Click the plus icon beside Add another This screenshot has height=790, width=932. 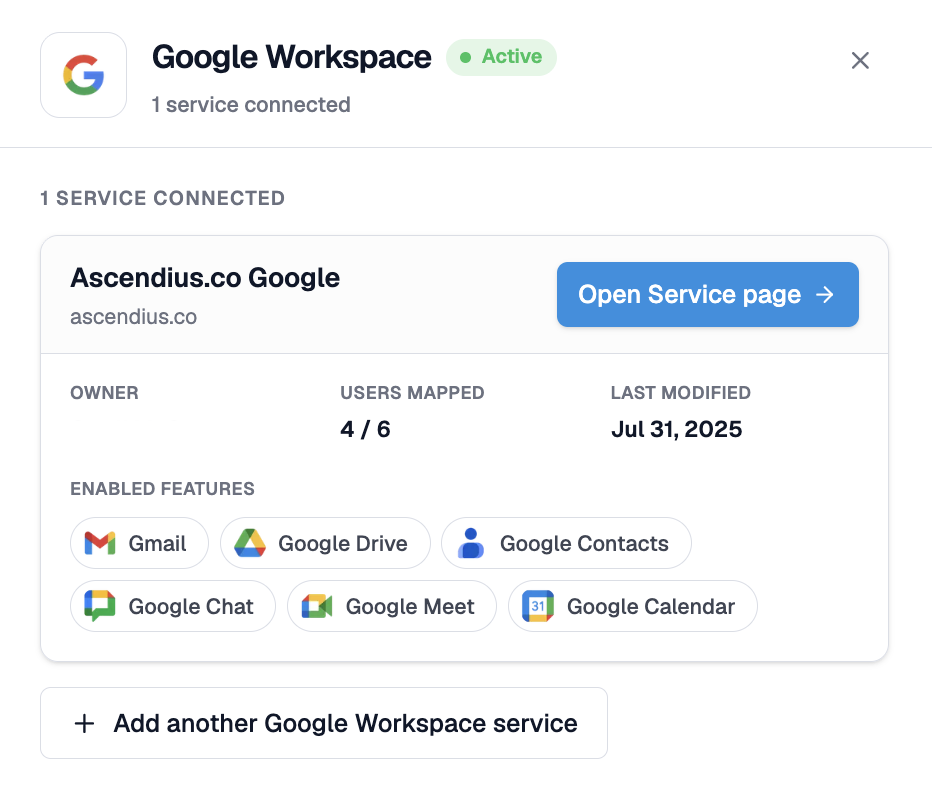click(84, 723)
